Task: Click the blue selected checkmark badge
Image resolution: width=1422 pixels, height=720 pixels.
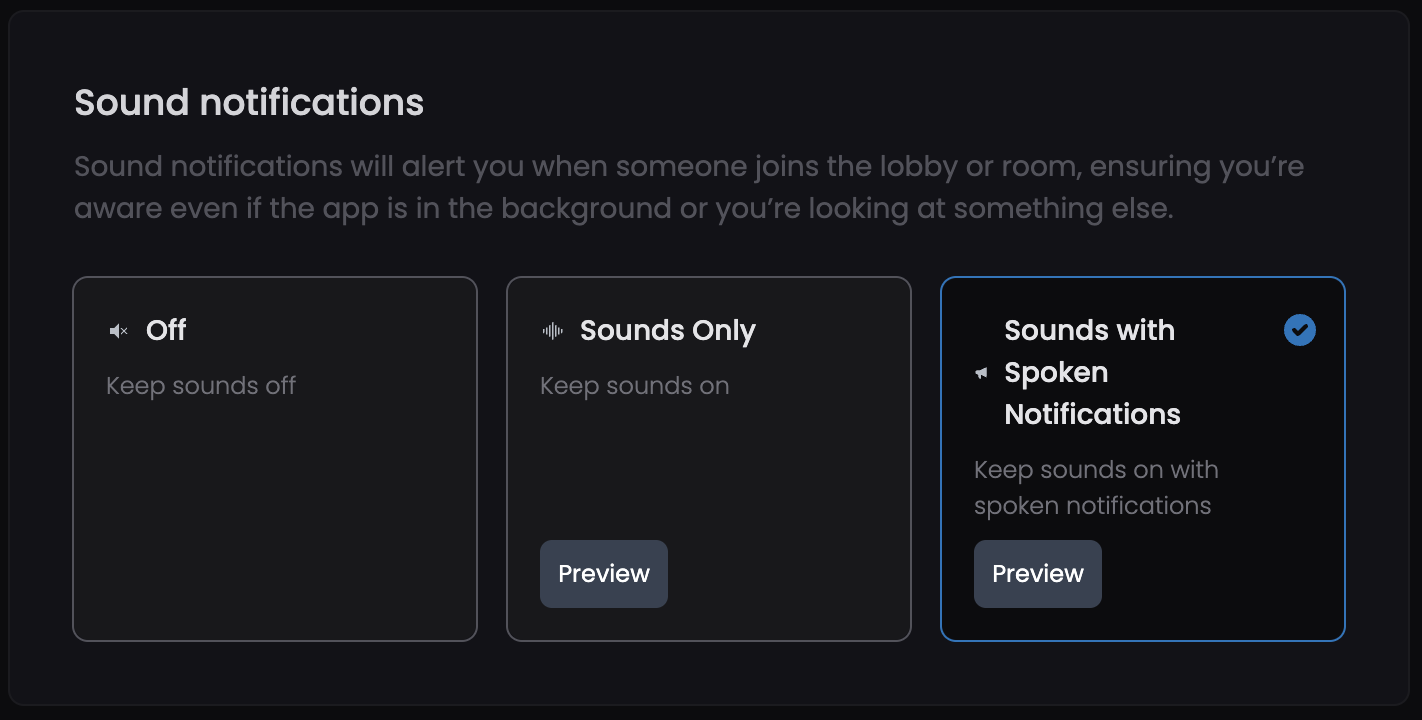Action: tap(1300, 330)
